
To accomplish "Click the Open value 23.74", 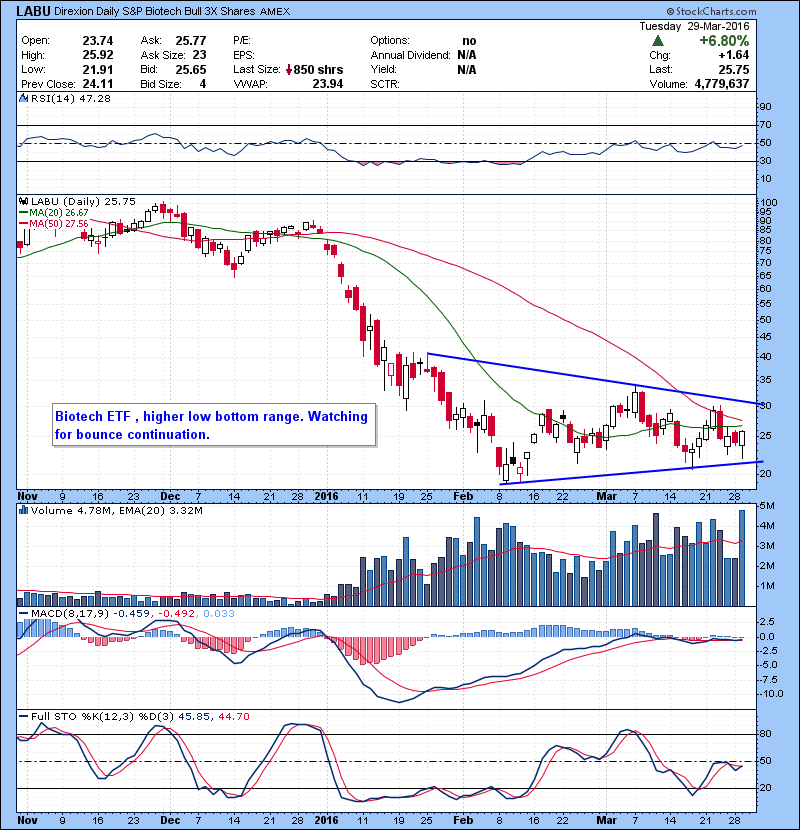I will click(97, 41).
